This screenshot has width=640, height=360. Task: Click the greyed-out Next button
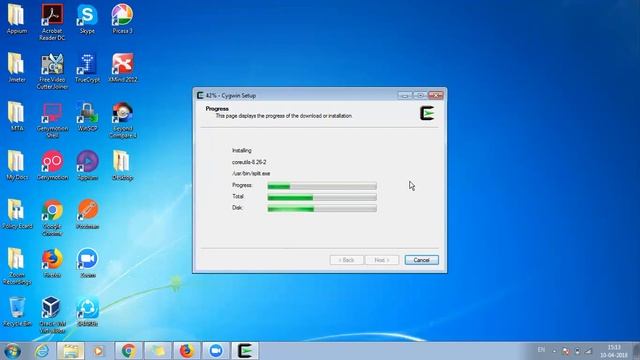(382, 260)
